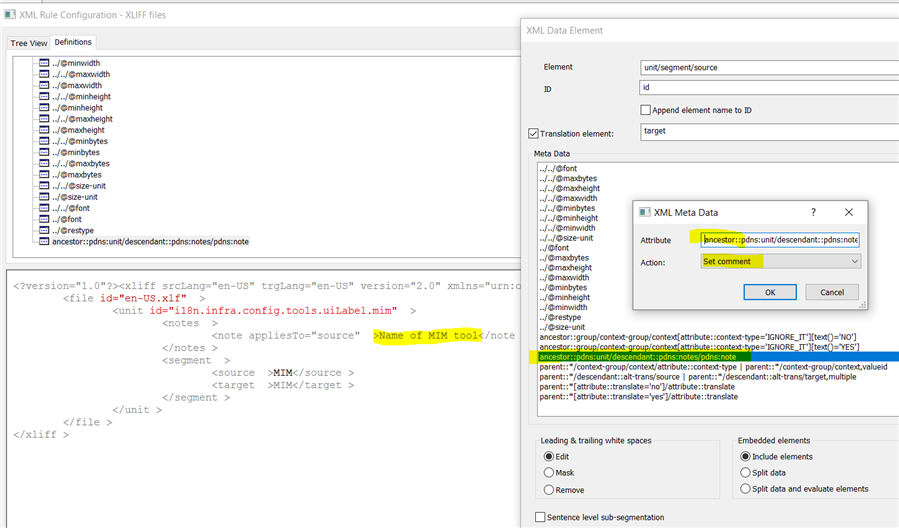Select the Edit white spaces radio button
The width and height of the screenshot is (899, 528).
(x=549, y=456)
